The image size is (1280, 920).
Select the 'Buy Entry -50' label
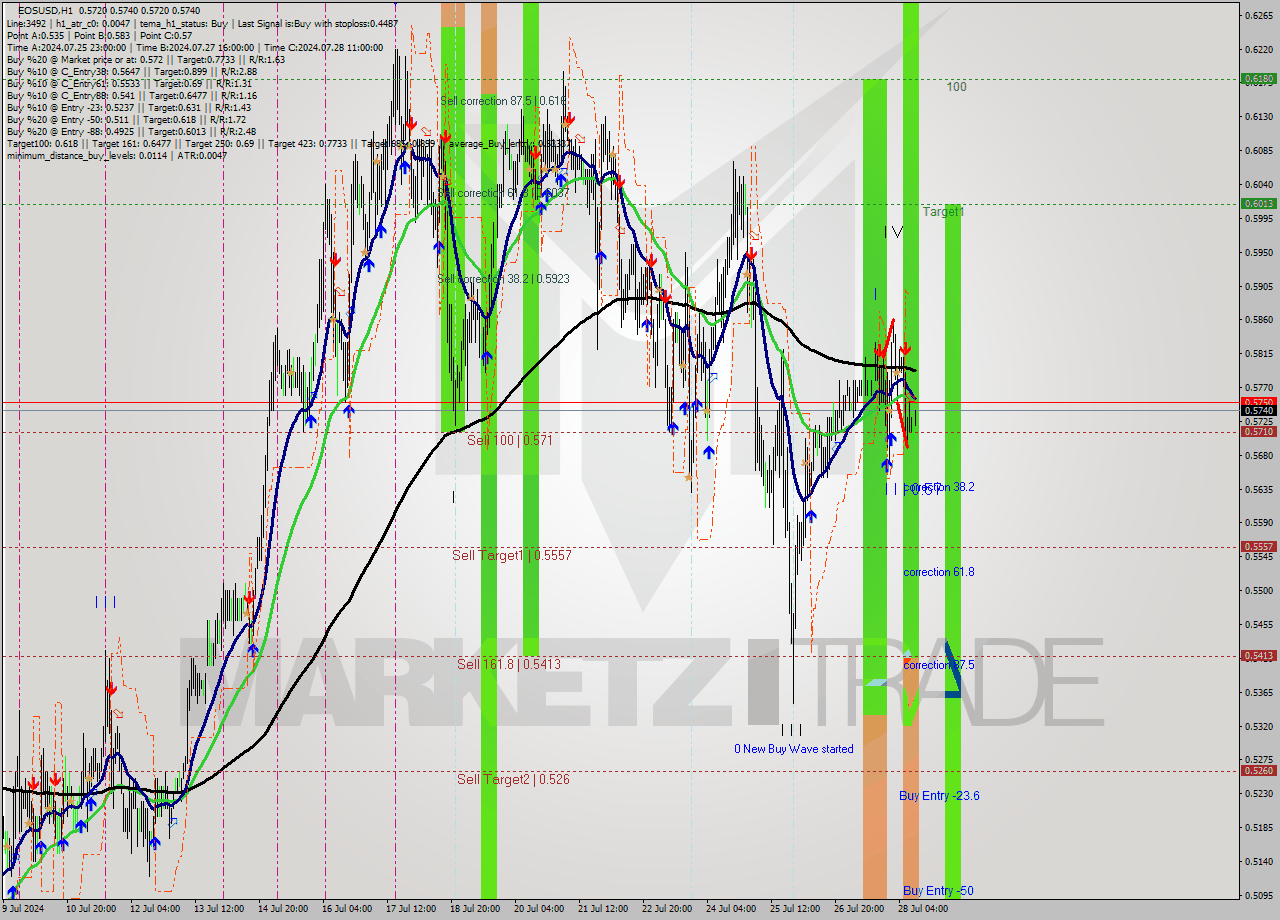tap(938, 891)
